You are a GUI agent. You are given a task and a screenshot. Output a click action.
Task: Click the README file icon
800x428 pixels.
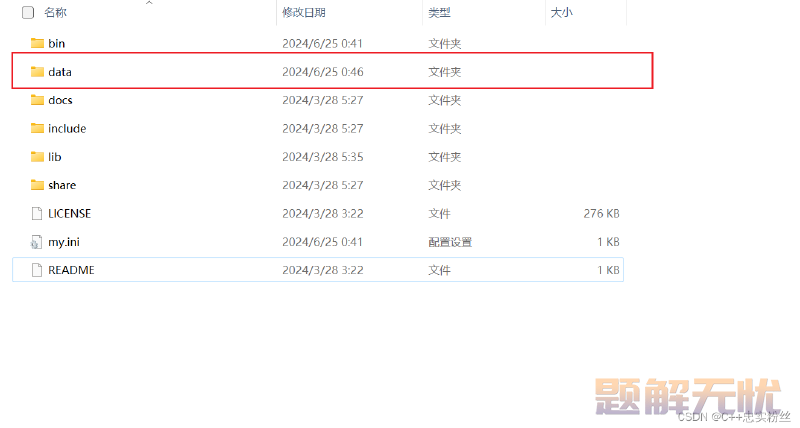[x=37, y=270]
